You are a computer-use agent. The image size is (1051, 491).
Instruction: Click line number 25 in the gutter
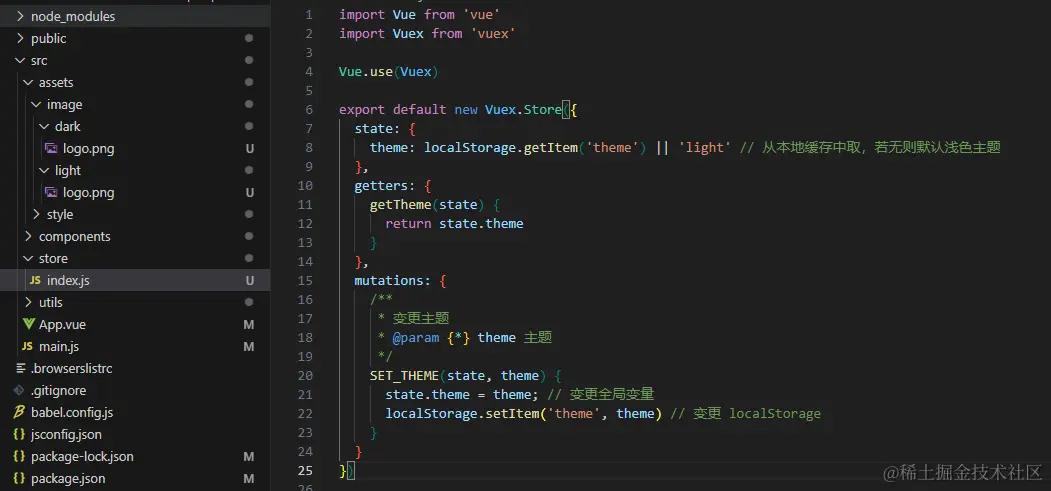tap(305, 471)
